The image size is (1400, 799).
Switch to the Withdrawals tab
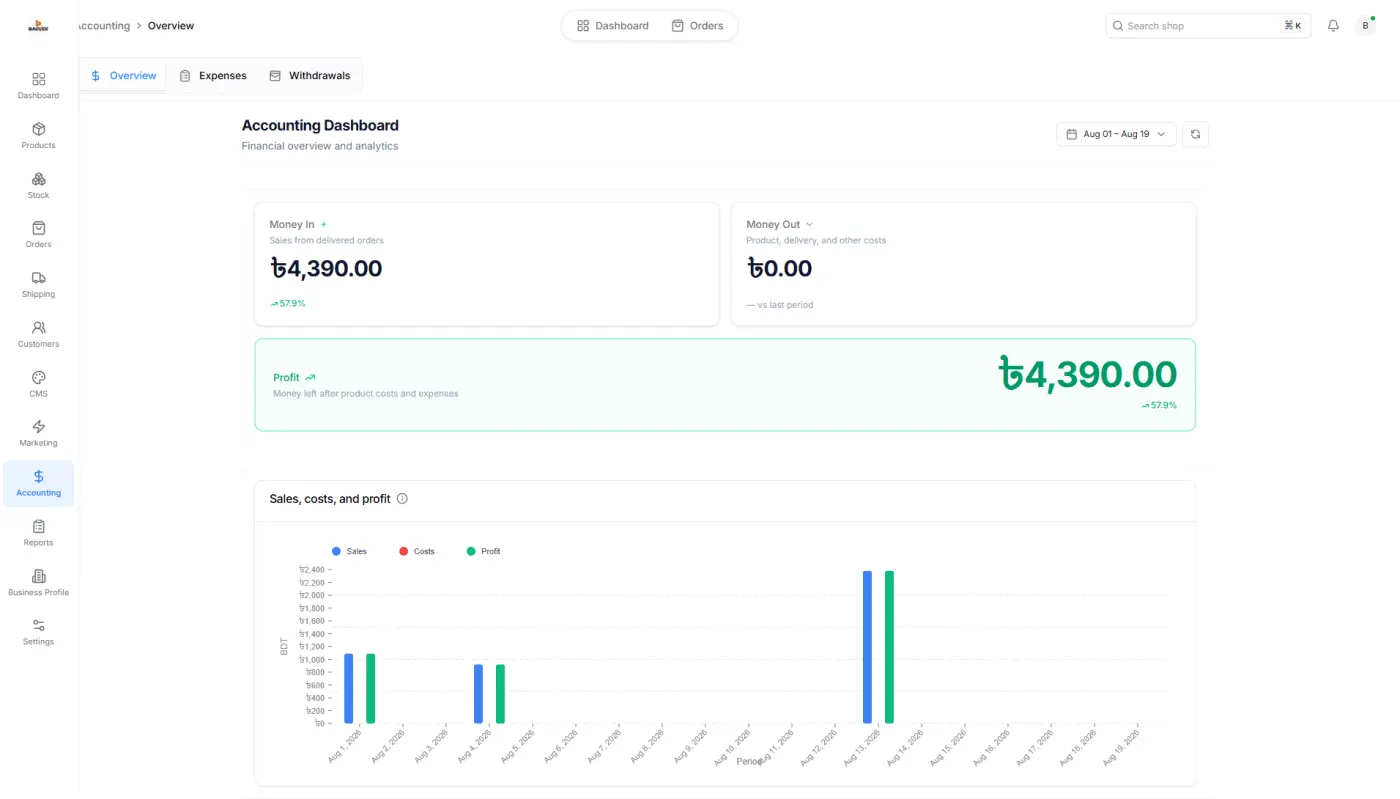pyautogui.click(x=310, y=76)
